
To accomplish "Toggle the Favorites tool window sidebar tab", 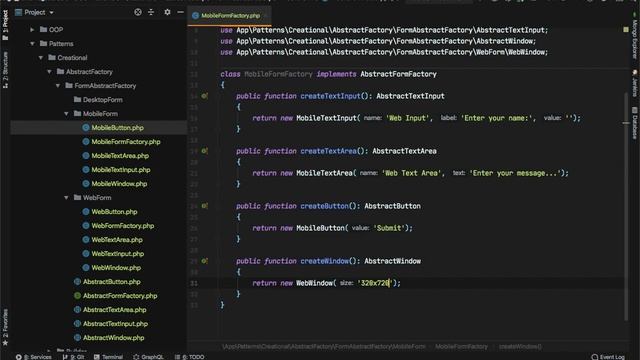I will (x=5, y=327).
